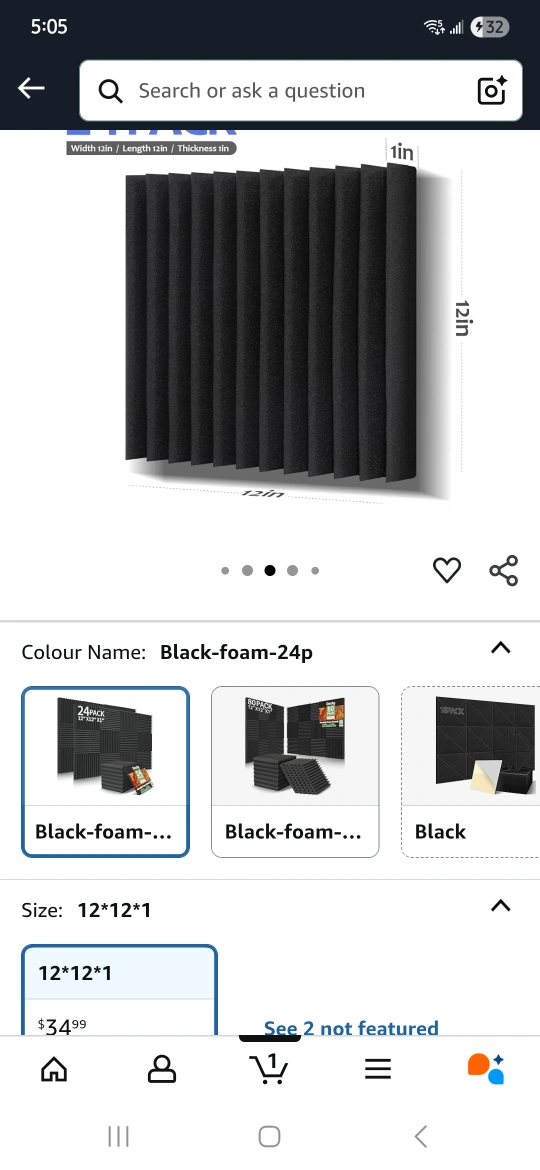This screenshot has height=1170, width=540.
Task: Tap the back arrow in header
Action: click(31, 89)
